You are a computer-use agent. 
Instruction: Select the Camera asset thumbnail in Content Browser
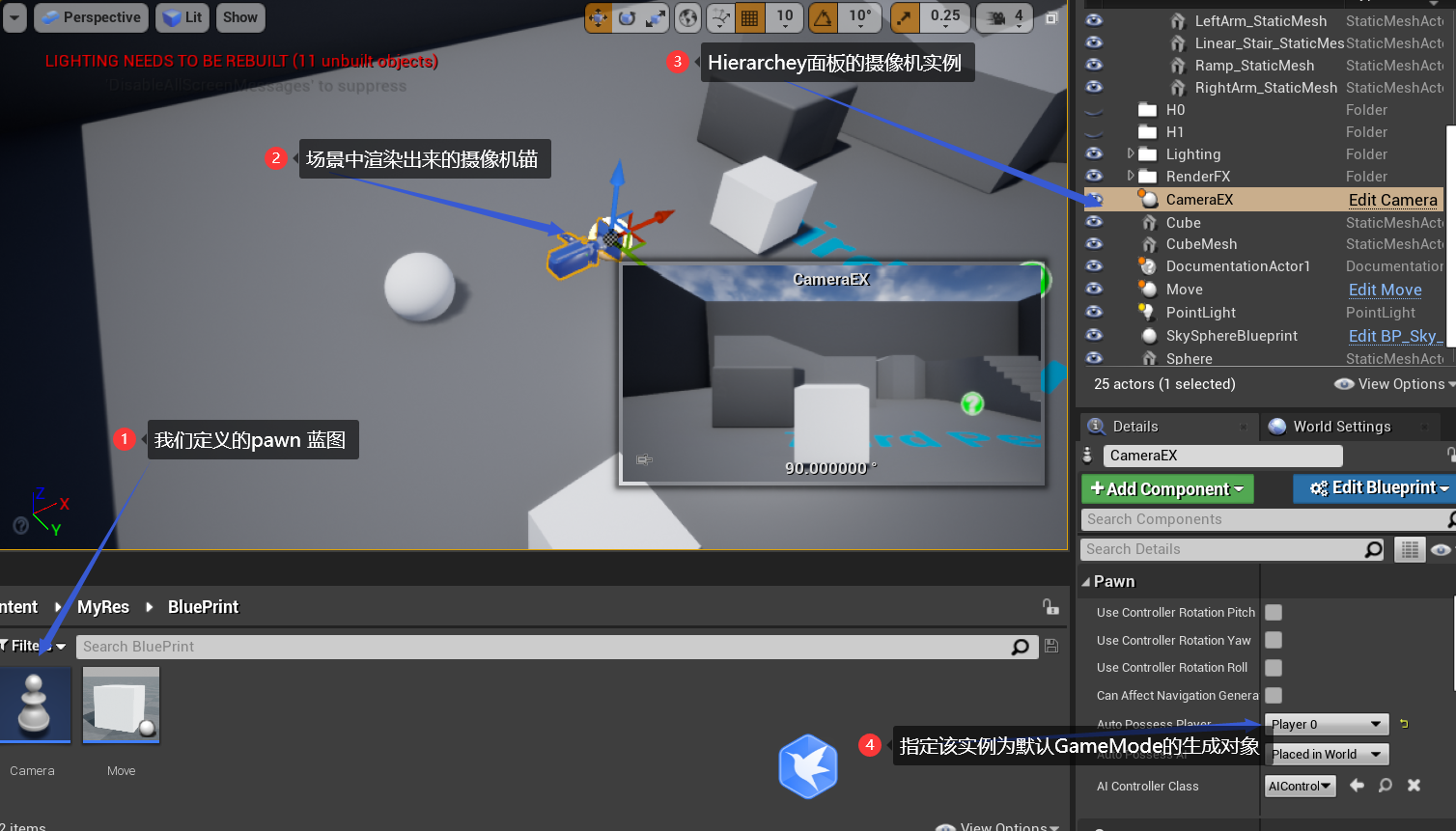36,705
